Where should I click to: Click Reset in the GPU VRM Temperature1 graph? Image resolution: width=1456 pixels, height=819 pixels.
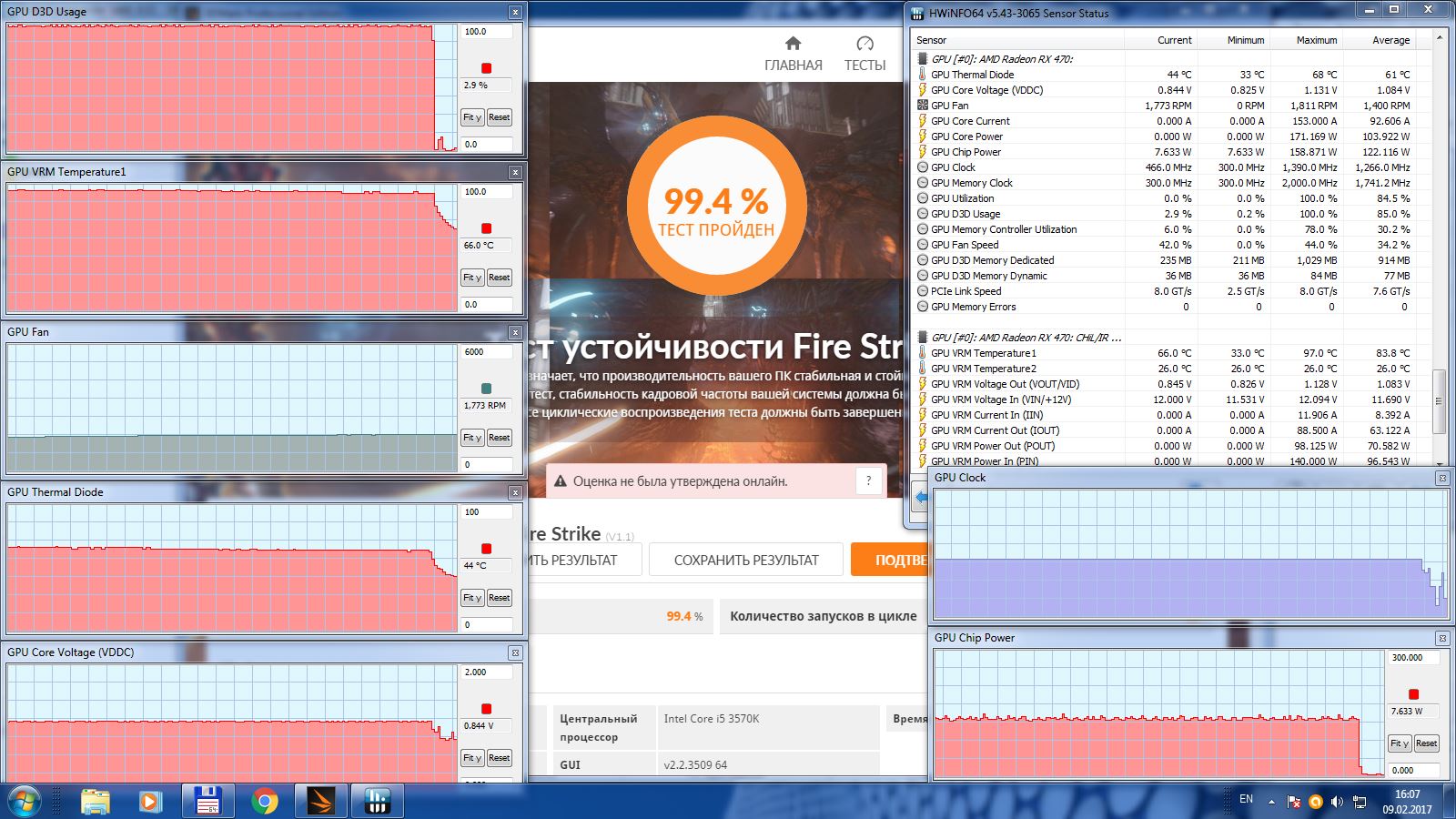pyautogui.click(x=500, y=278)
